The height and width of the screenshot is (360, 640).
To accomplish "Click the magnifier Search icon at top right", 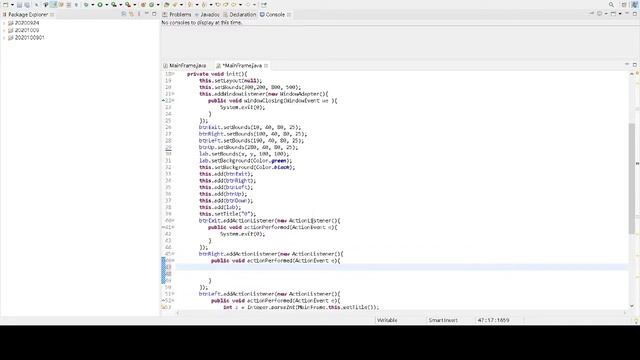I will click(x=611, y=4).
